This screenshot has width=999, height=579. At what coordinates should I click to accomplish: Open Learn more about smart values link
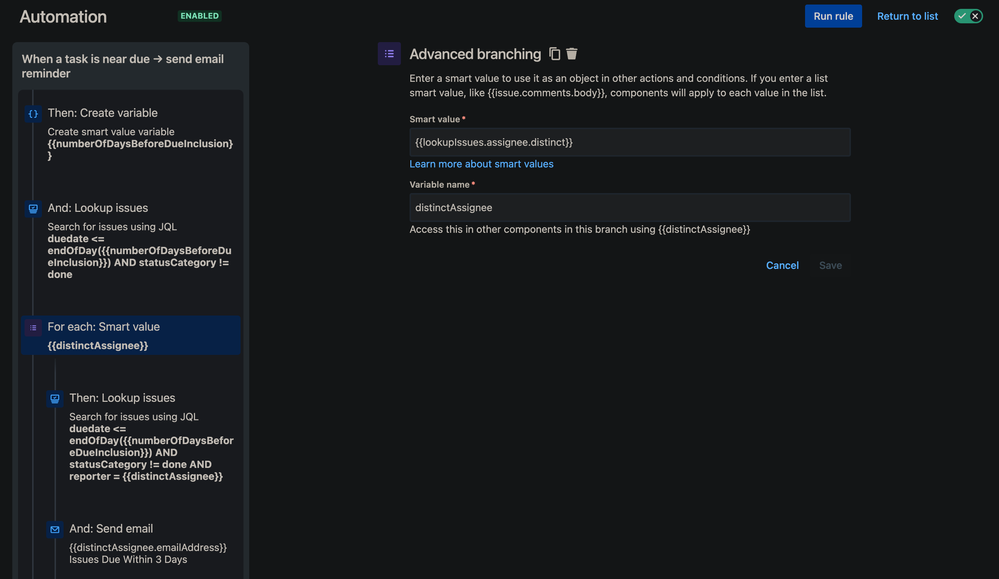[x=481, y=164]
